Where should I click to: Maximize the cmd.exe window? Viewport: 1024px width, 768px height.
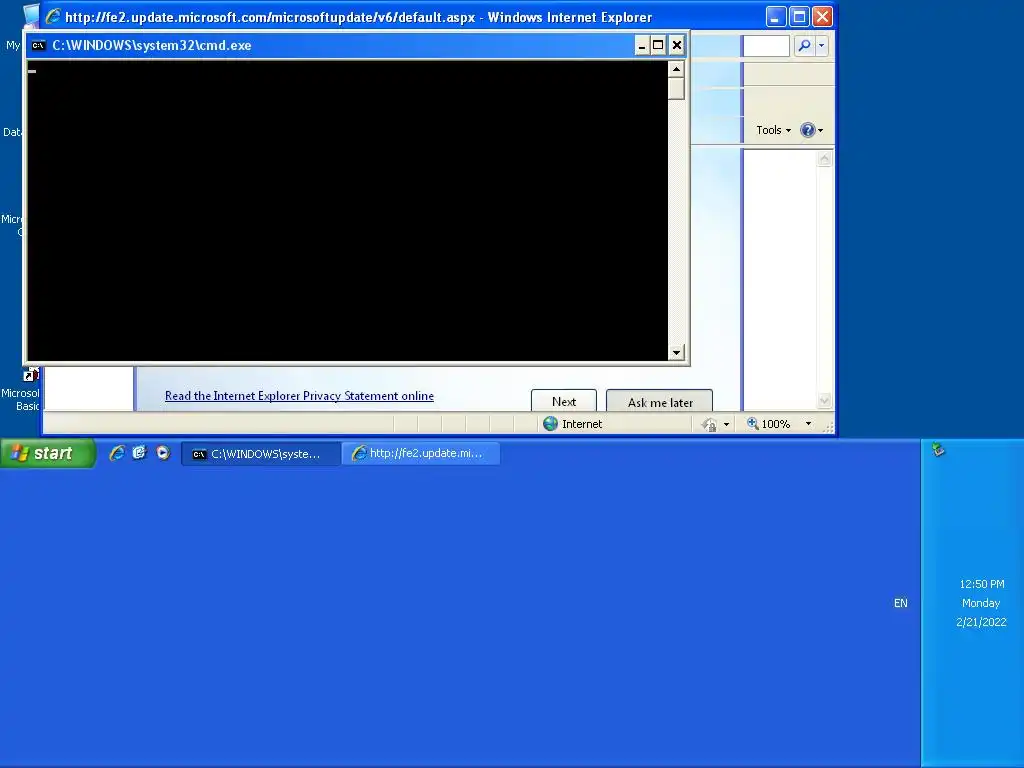[658, 45]
